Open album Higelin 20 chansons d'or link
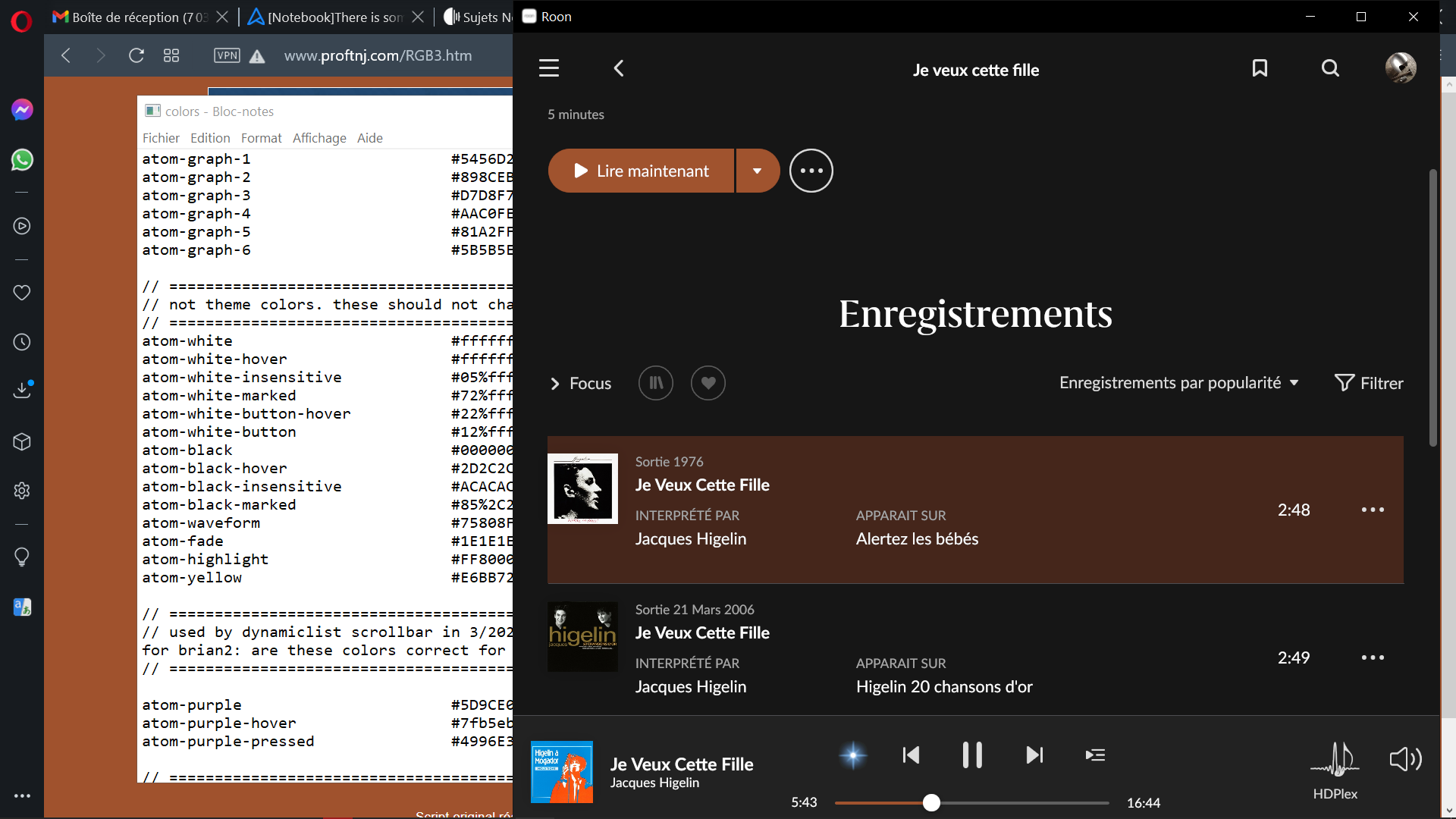 (944, 687)
